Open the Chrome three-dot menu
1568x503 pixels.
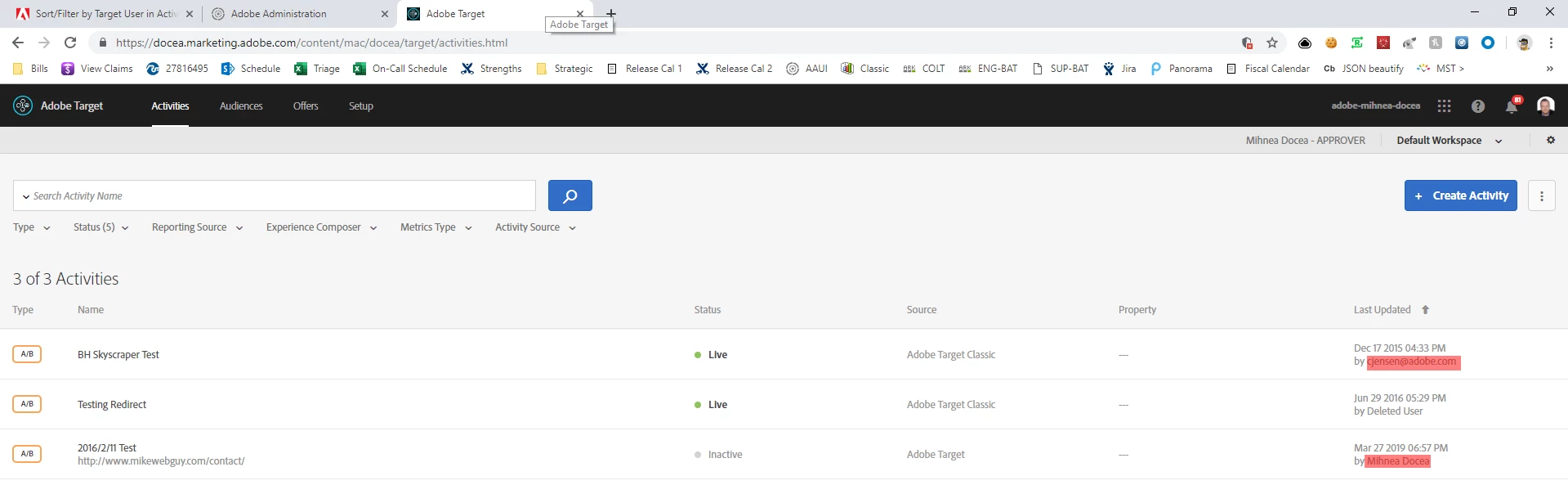click(x=1550, y=43)
